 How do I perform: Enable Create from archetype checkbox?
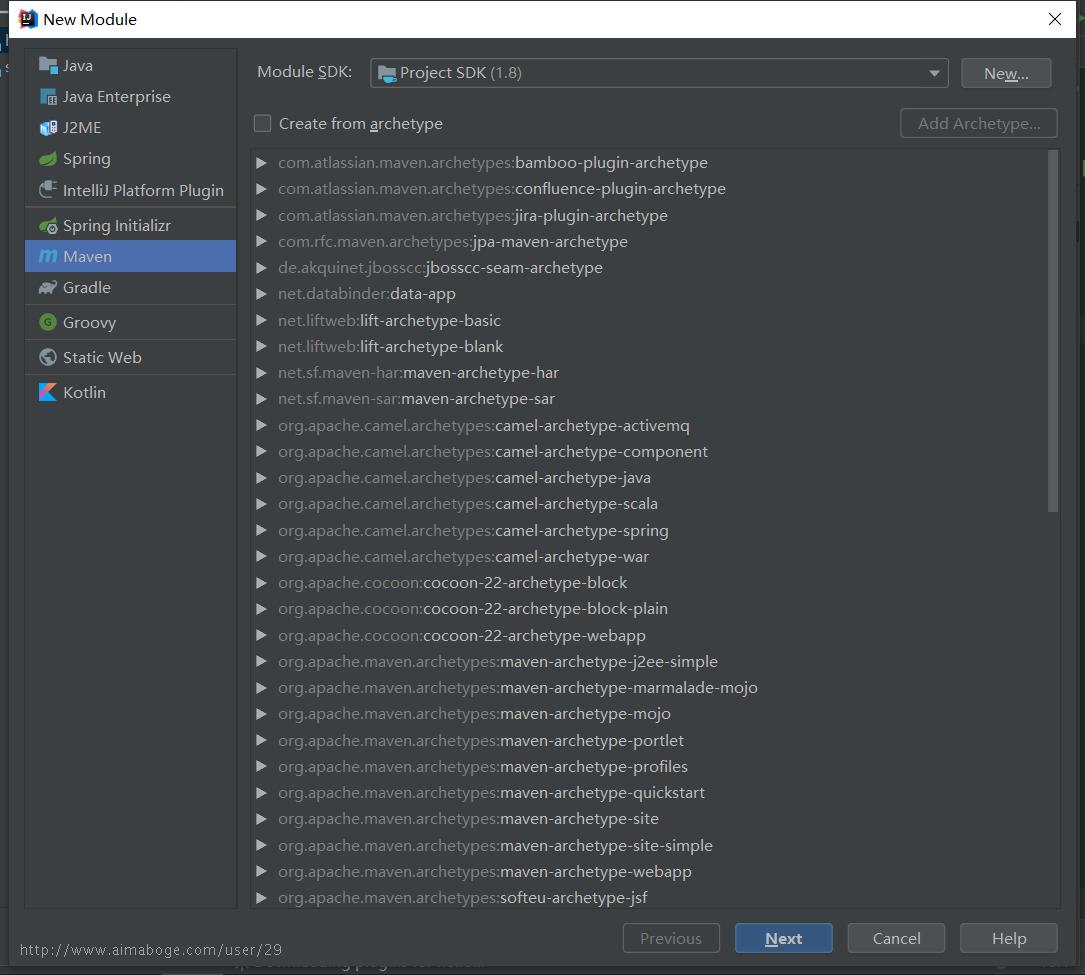(262, 123)
